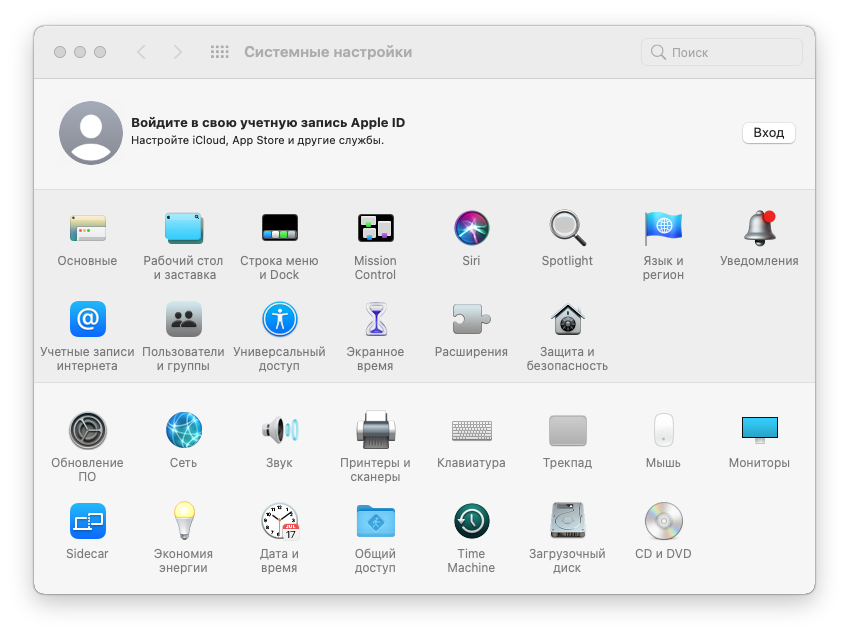Click the back navigation arrow
The height and width of the screenshot is (636, 849).
pyautogui.click(x=141, y=52)
